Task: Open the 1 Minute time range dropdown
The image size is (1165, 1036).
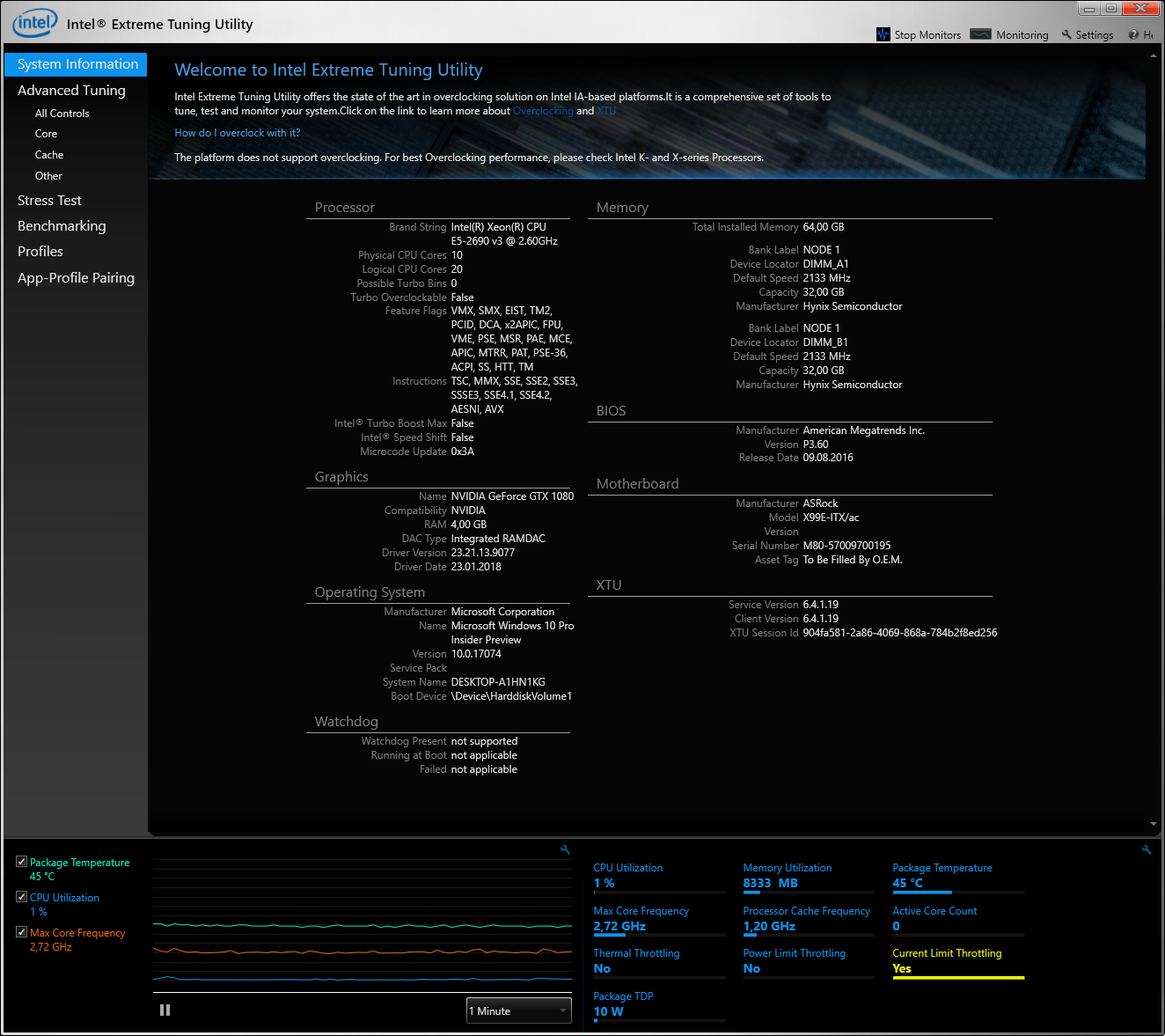Action: pos(518,1010)
